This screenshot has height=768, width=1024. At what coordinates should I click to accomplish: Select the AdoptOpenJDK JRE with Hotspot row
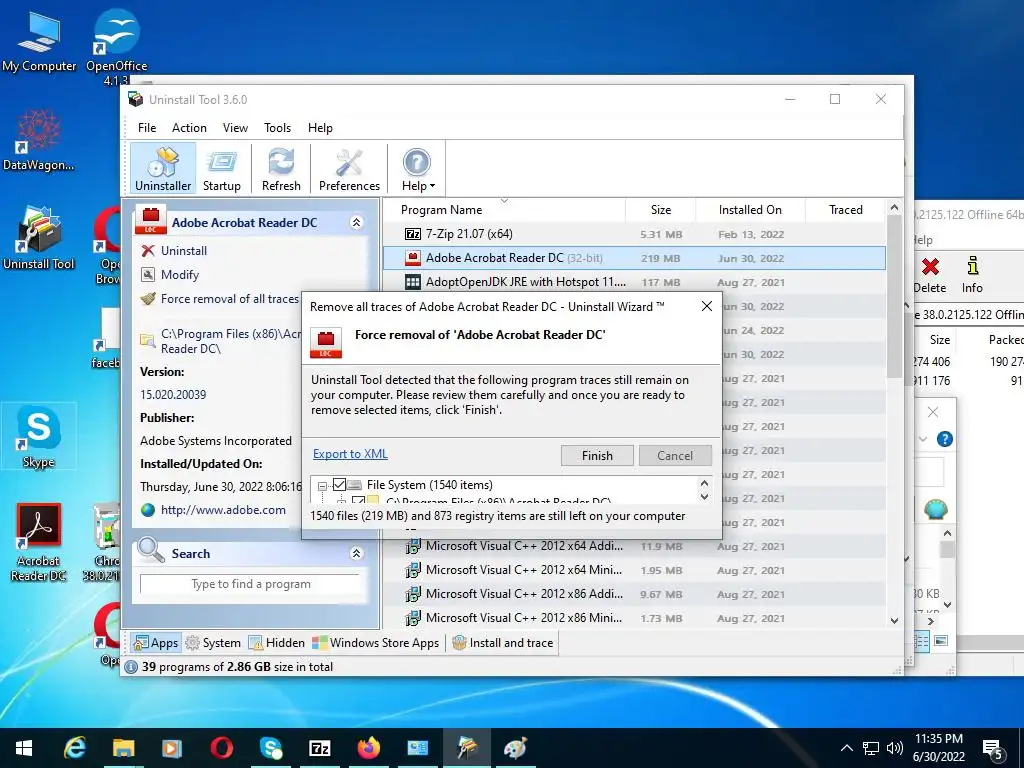pyautogui.click(x=634, y=282)
